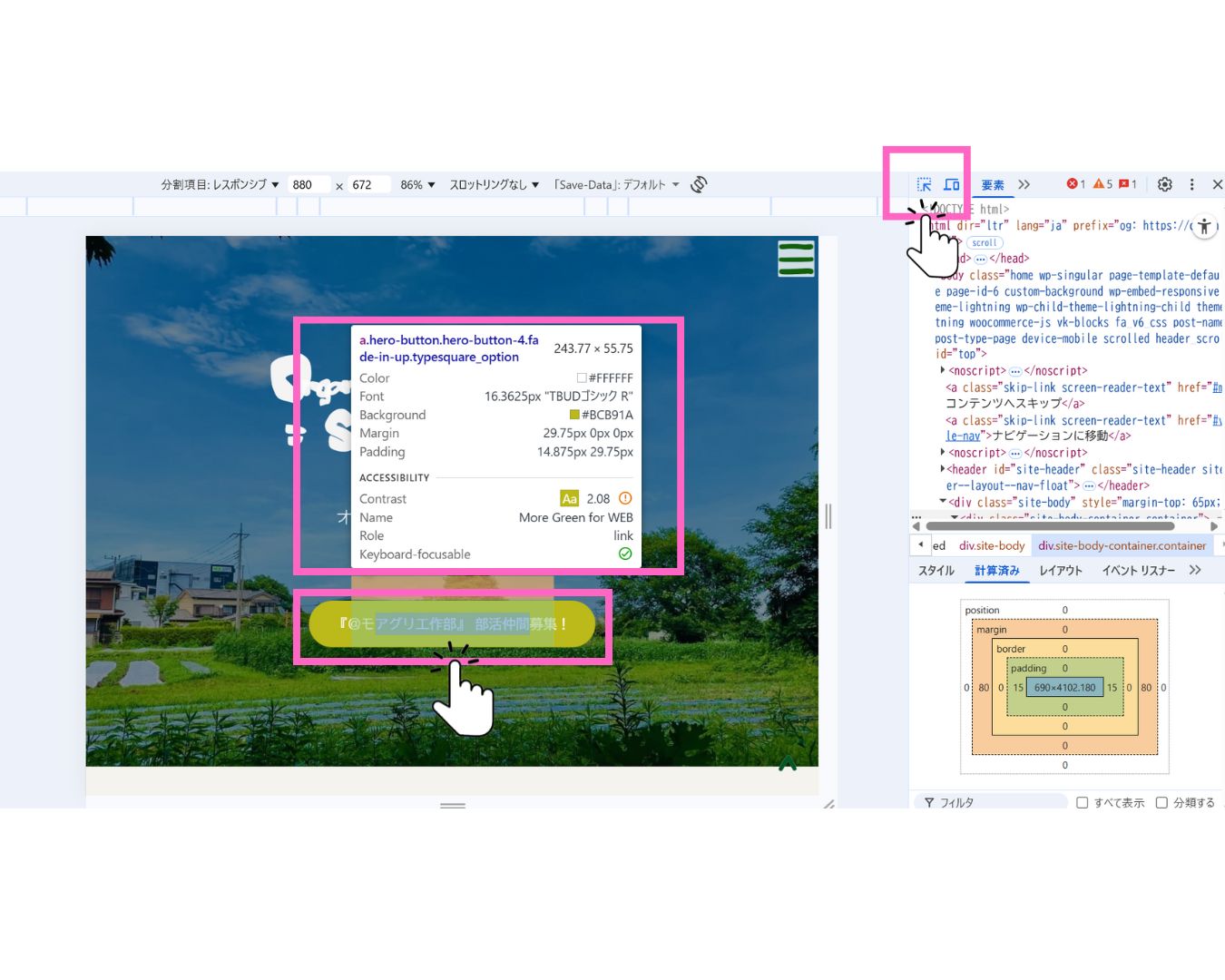Open the DevTools three-dot customize menu
This screenshot has height=980, width=1225.
(x=1191, y=184)
